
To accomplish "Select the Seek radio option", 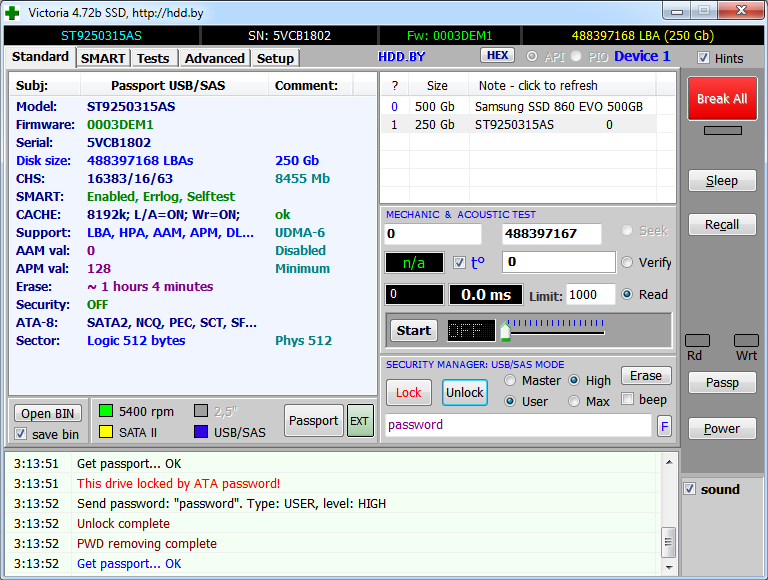I will (627, 231).
